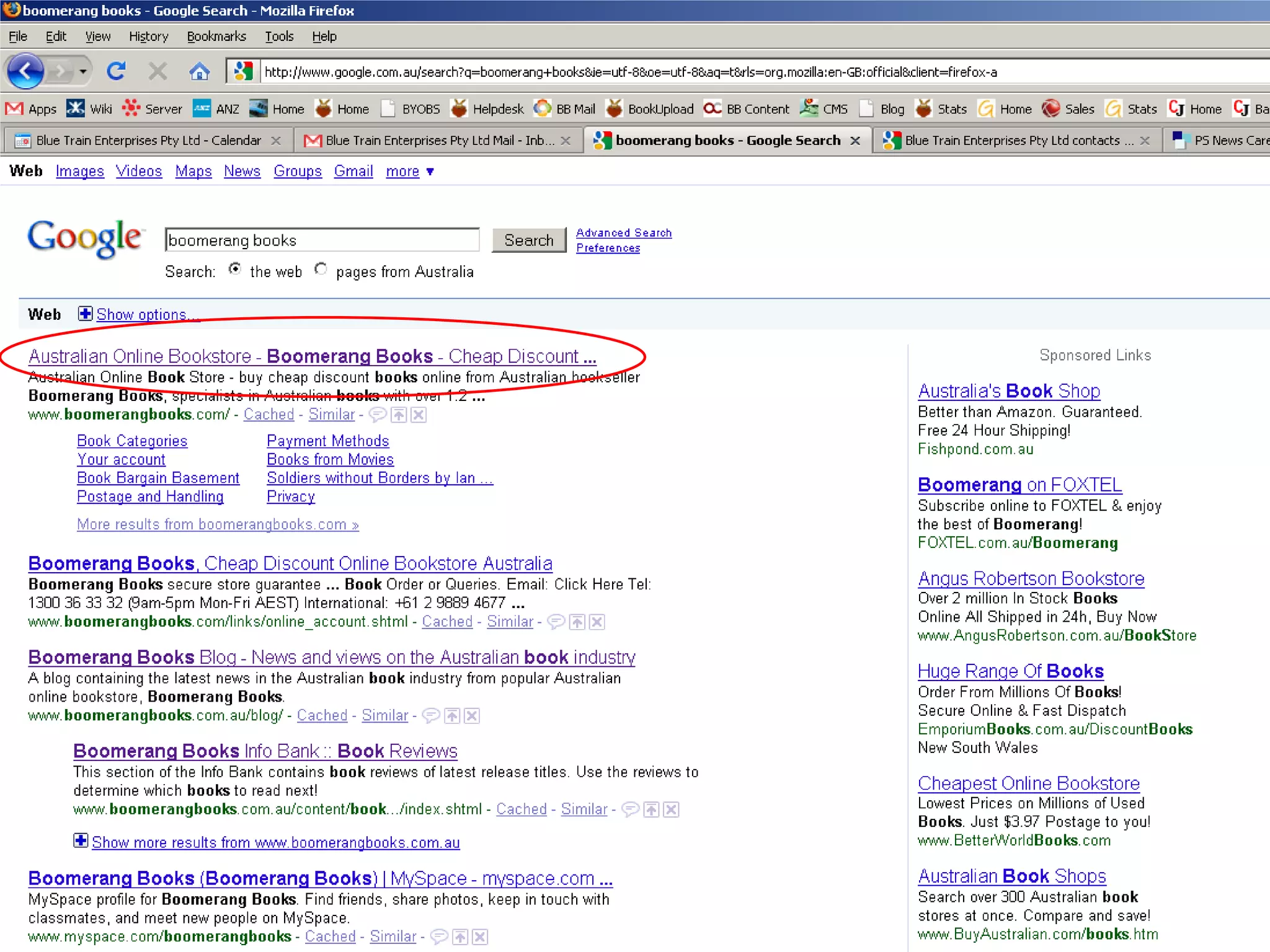
Task: Click the promote arrow icon on first result
Action: (399, 415)
